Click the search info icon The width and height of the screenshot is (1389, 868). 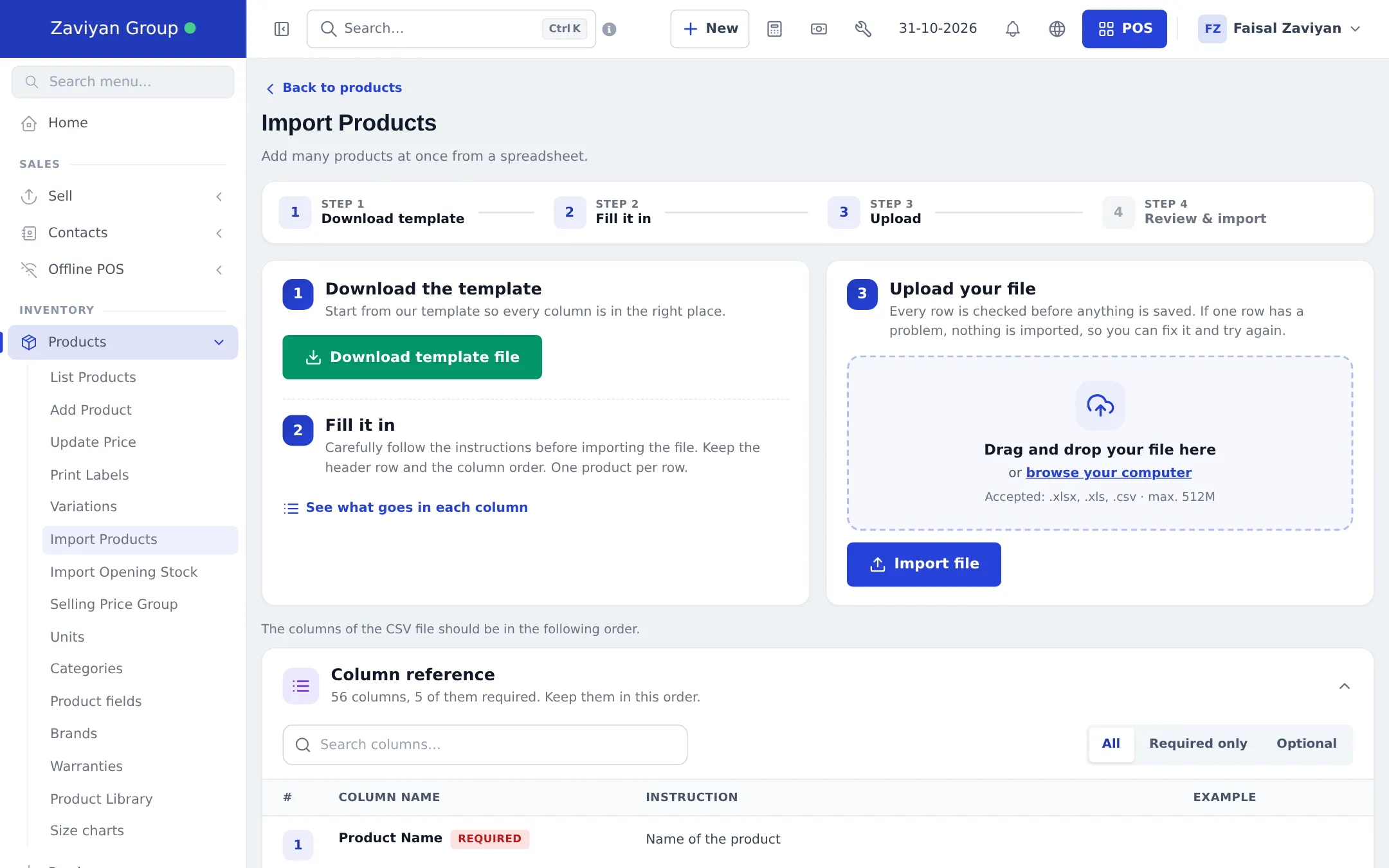pyautogui.click(x=610, y=29)
